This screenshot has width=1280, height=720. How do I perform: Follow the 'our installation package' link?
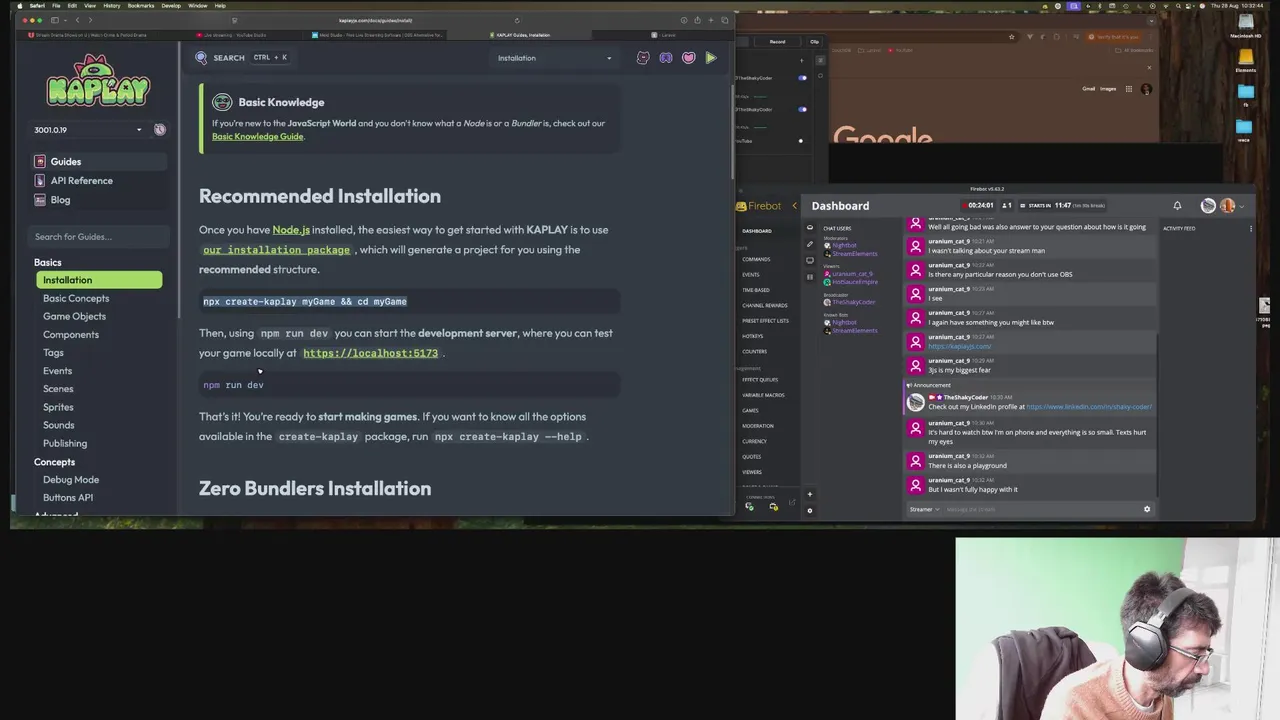pos(276,250)
